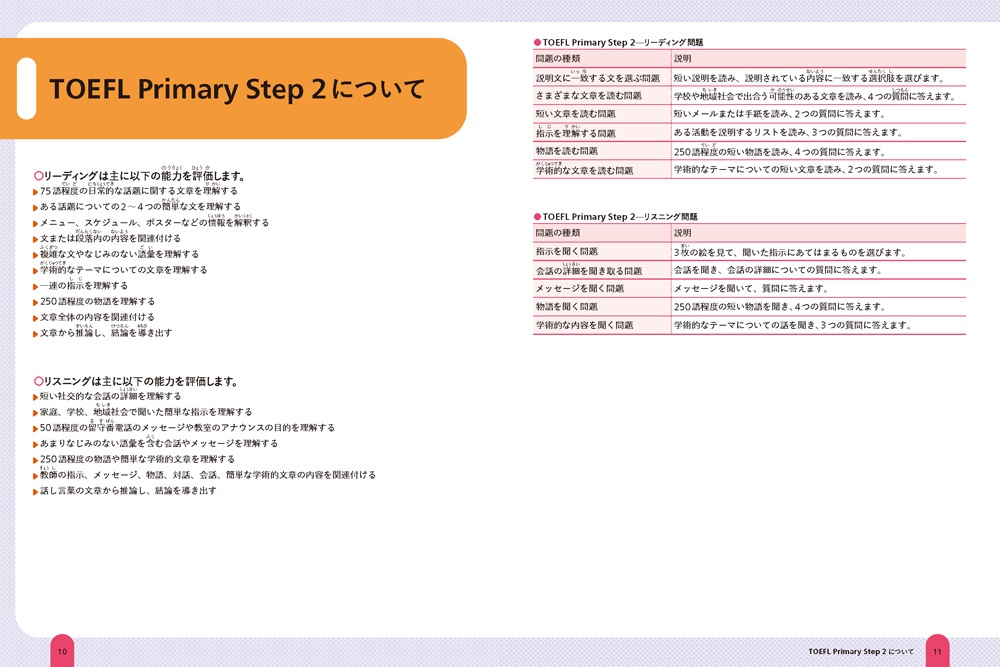Screen dimensions: 1000x667
Task: Click the red circle before リスニングは主に heading
Action: tap(38, 381)
